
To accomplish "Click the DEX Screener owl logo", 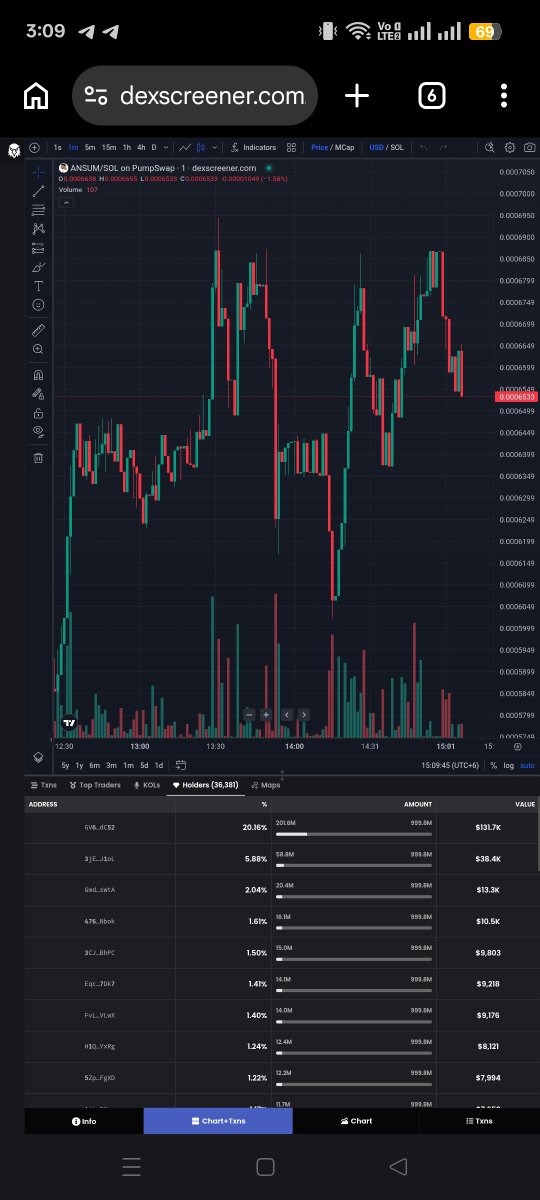I will click(x=14, y=149).
